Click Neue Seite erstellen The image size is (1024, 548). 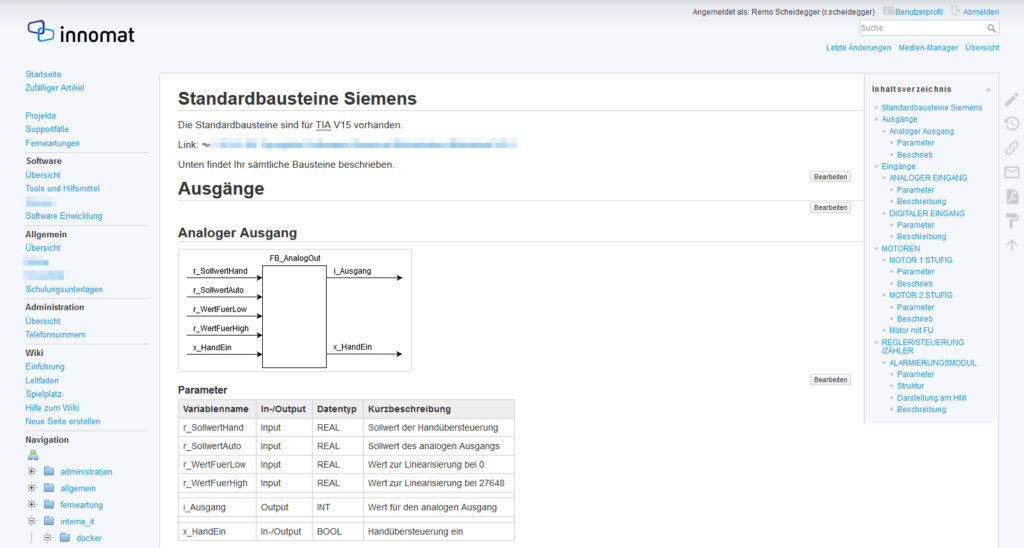point(63,421)
